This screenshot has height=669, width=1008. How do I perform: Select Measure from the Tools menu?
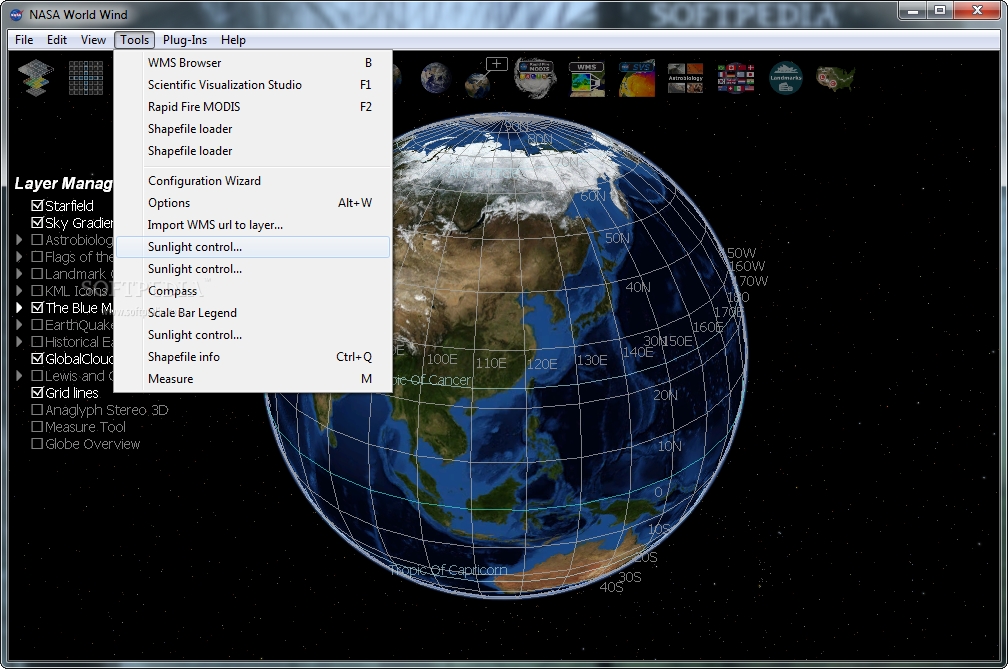(253, 379)
